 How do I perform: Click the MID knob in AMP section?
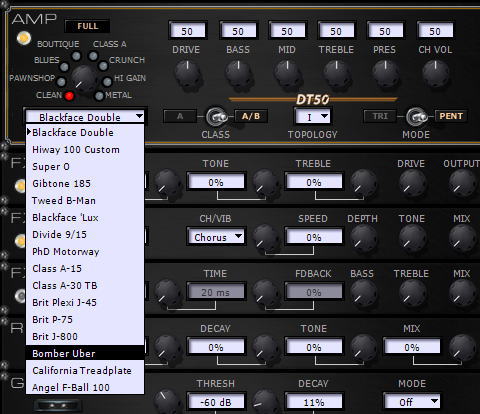287,73
